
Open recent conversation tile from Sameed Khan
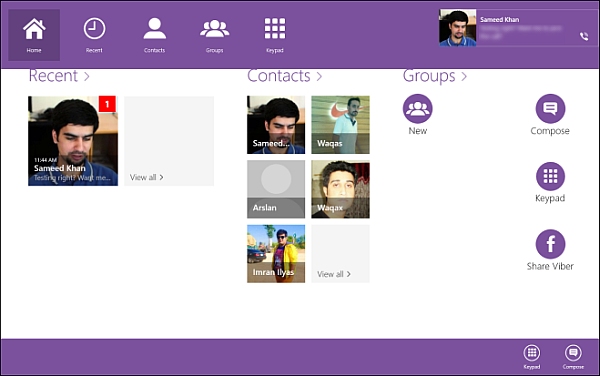point(73,141)
